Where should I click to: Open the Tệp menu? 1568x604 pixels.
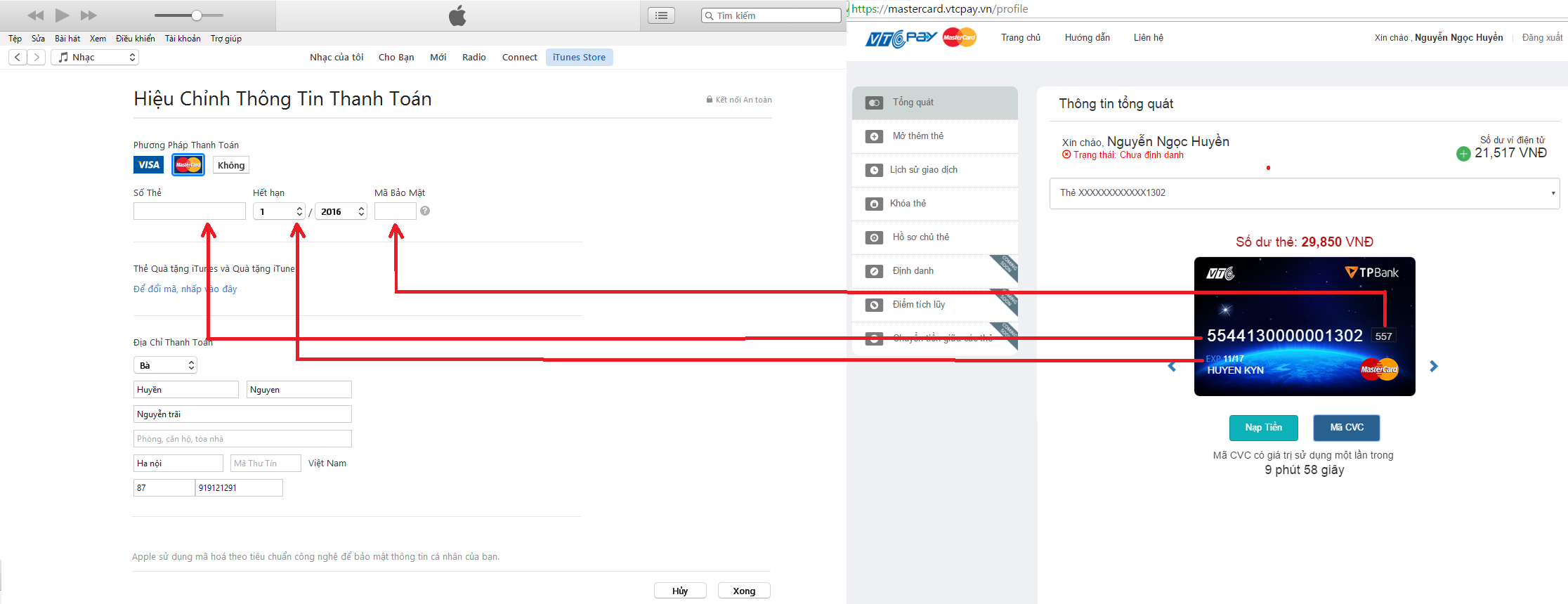pos(15,39)
